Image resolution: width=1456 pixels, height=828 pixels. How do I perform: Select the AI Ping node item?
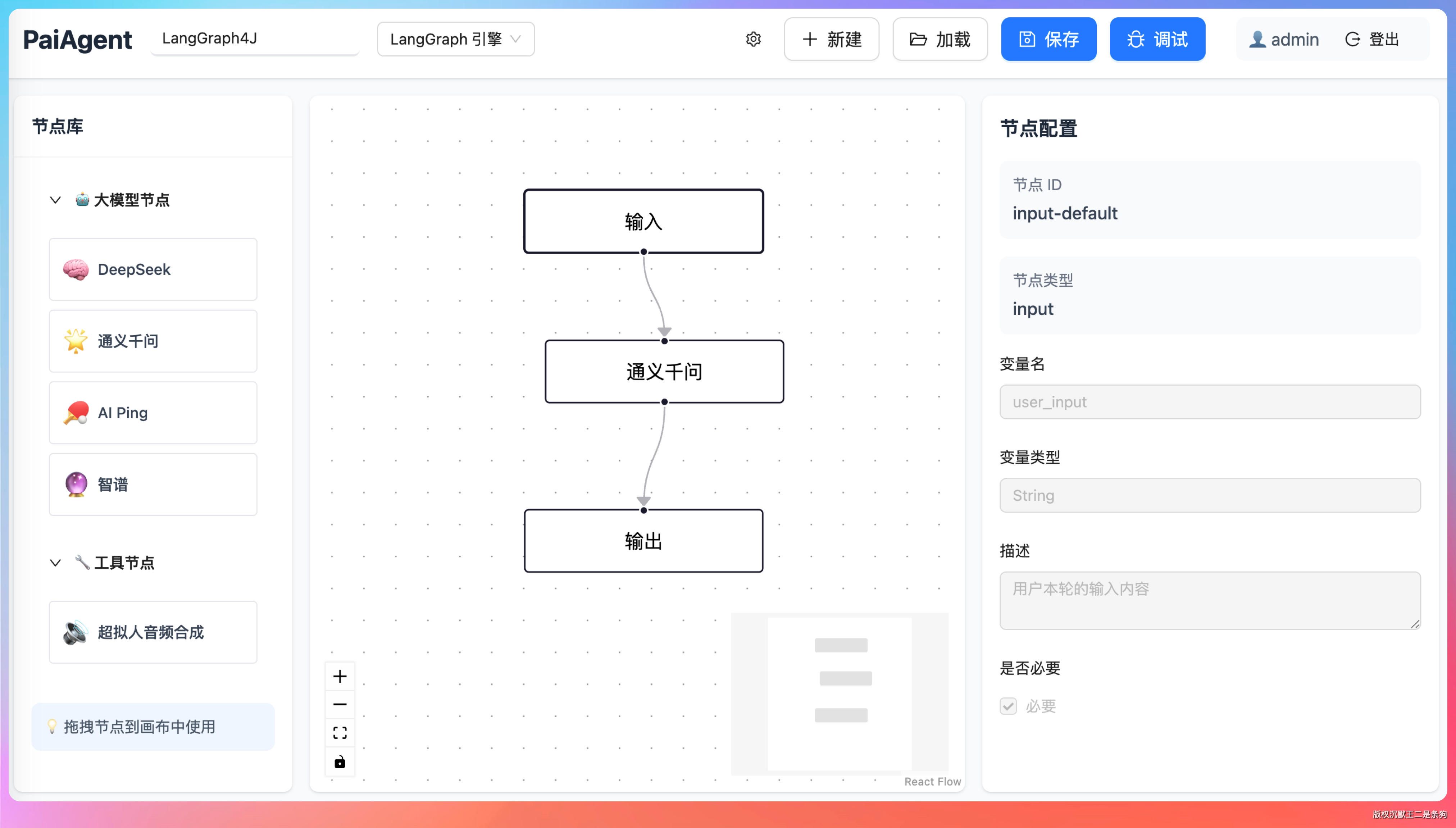pyautogui.click(x=153, y=413)
